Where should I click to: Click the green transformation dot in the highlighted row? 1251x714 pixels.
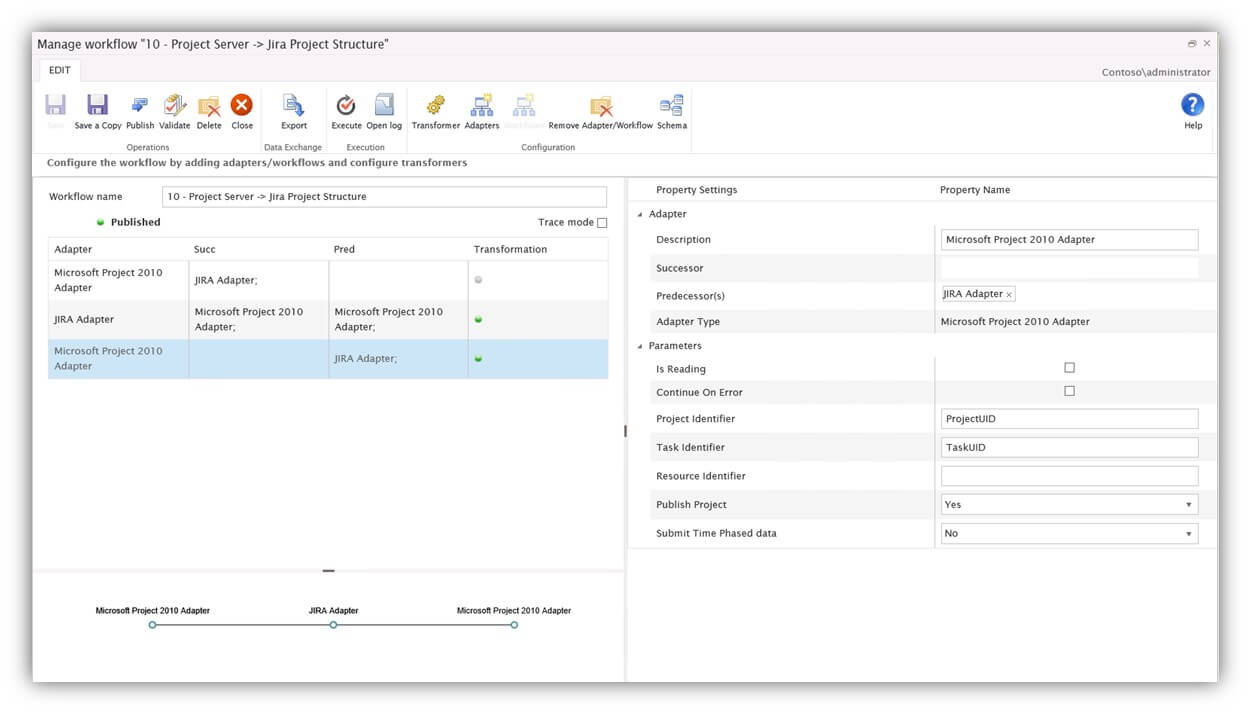pos(478,358)
